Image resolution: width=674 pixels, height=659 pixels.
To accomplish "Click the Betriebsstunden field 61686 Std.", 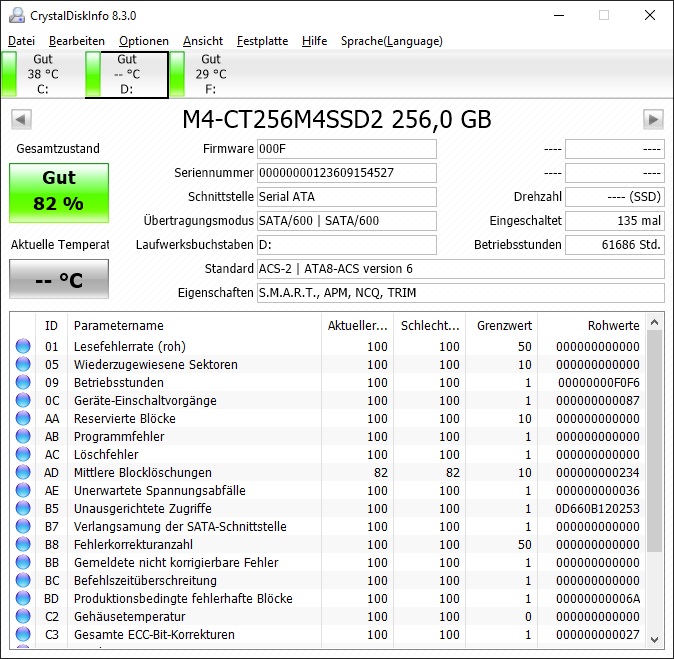I will 615,245.
